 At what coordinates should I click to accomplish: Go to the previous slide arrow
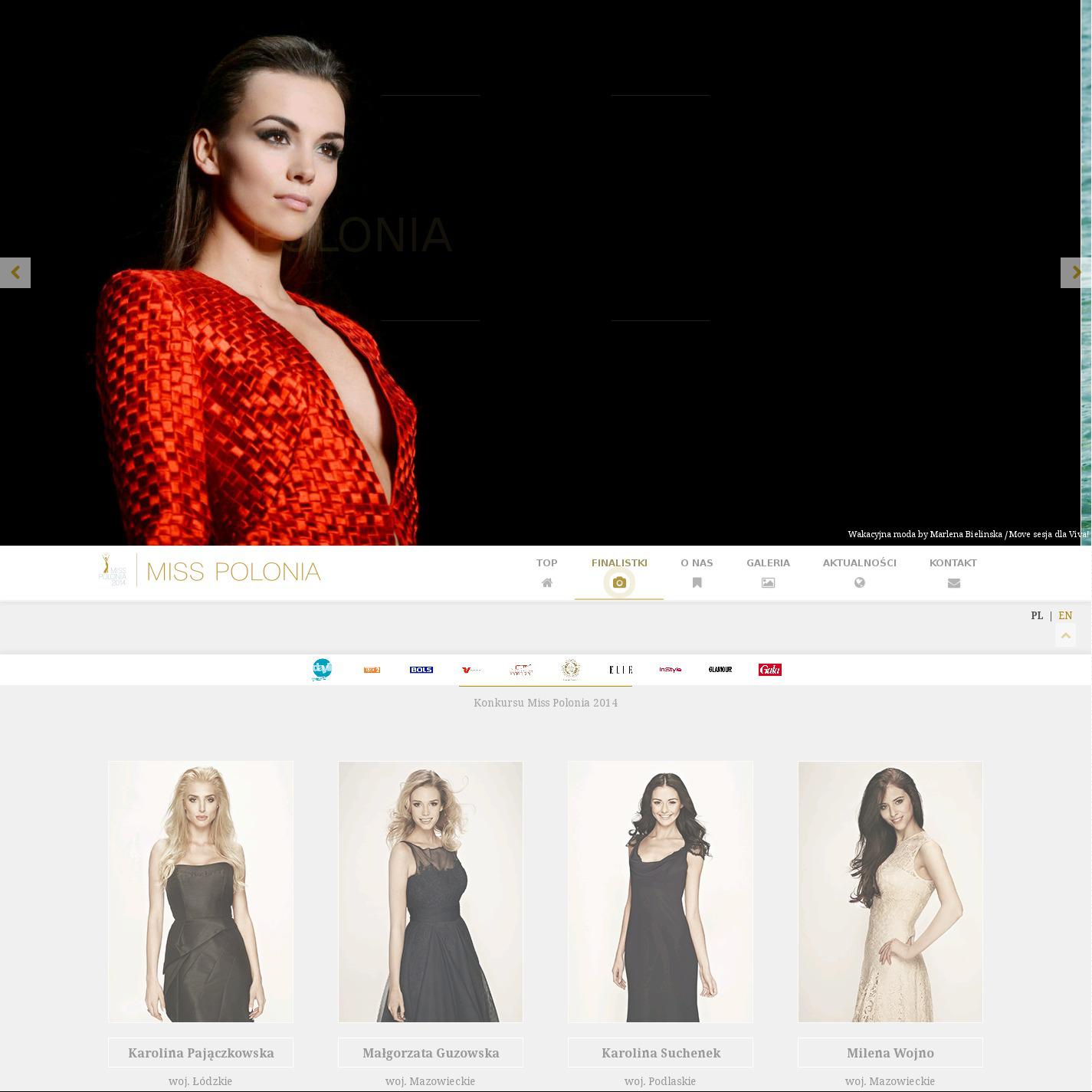tap(15, 273)
